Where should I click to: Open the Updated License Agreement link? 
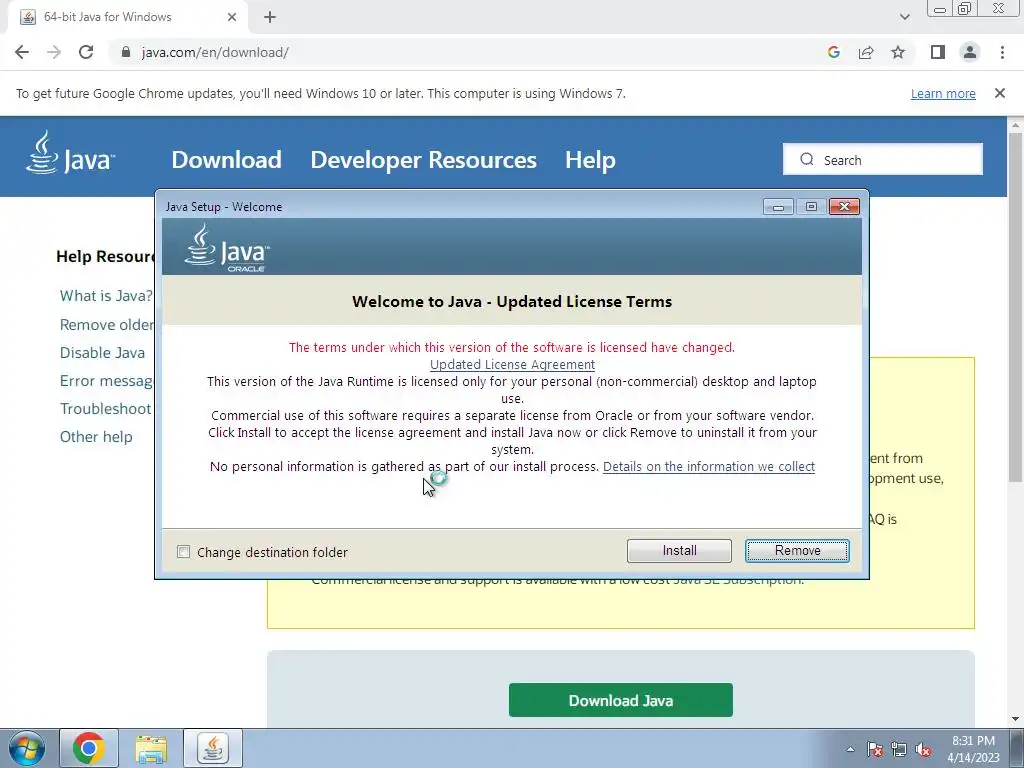[512, 364]
